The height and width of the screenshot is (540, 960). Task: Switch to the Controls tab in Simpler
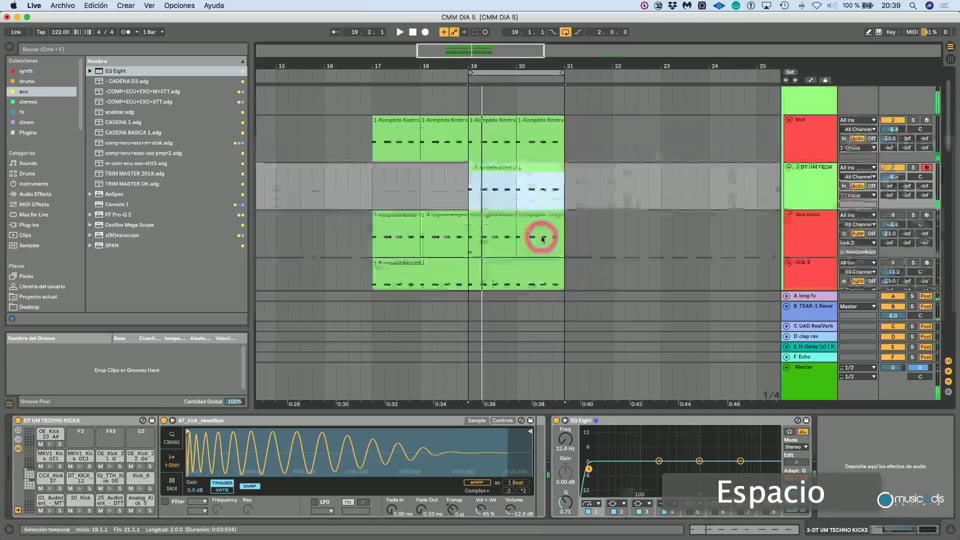[x=503, y=421]
